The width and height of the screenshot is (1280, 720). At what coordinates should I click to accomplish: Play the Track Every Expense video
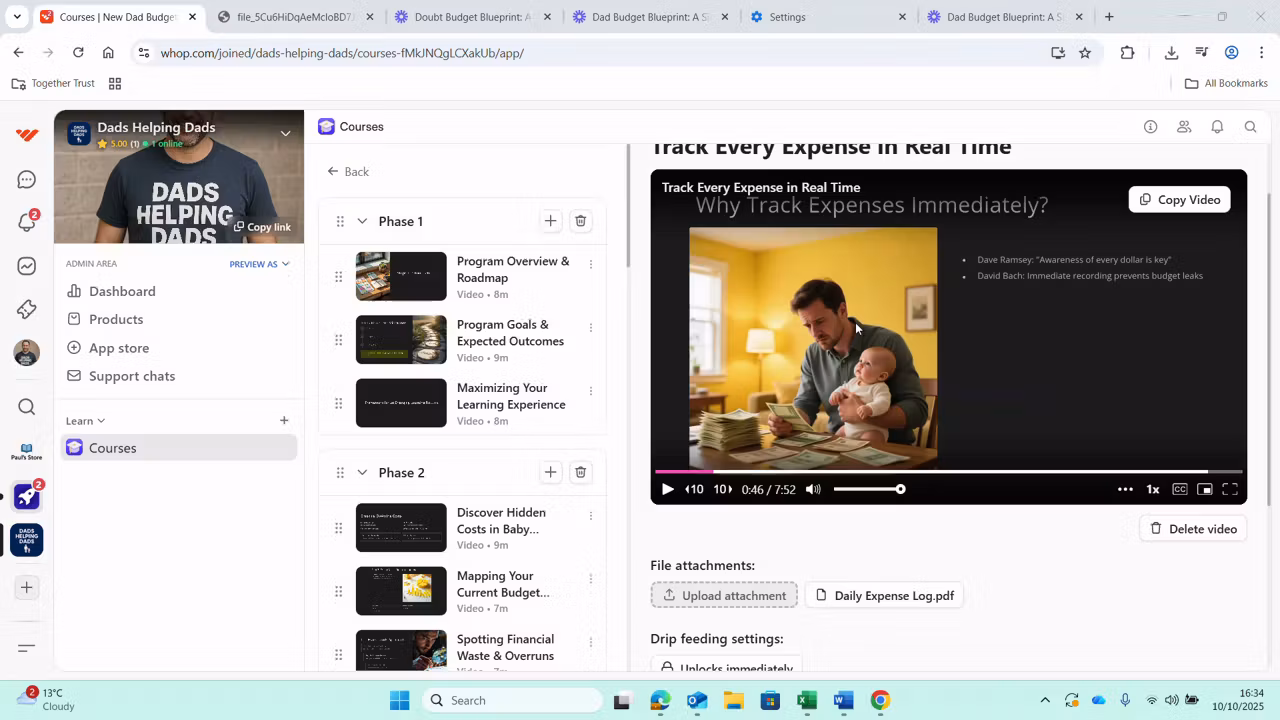pos(667,489)
